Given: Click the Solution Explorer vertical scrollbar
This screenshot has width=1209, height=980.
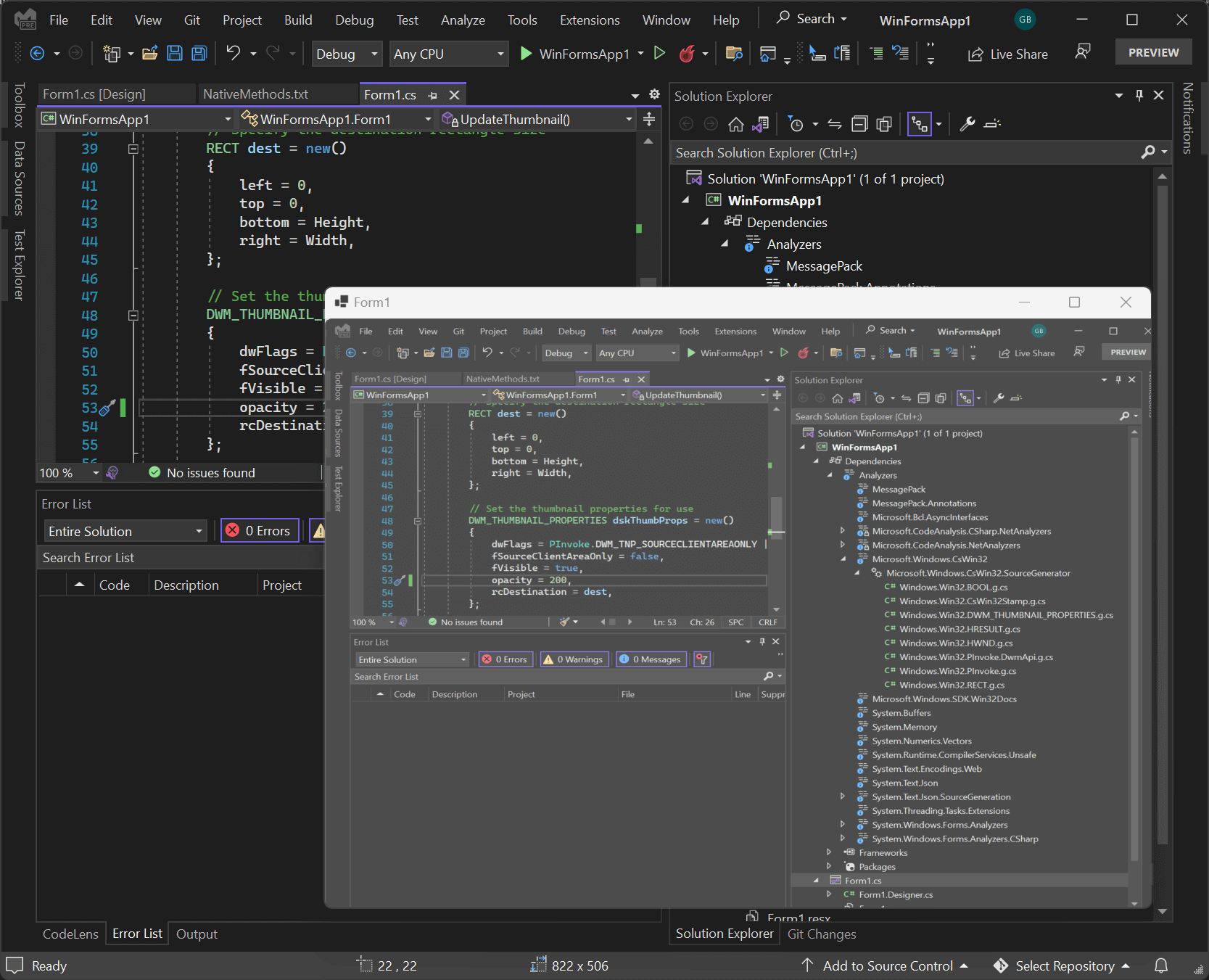Looking at the screenshot, I should [x=1162, y=508].
